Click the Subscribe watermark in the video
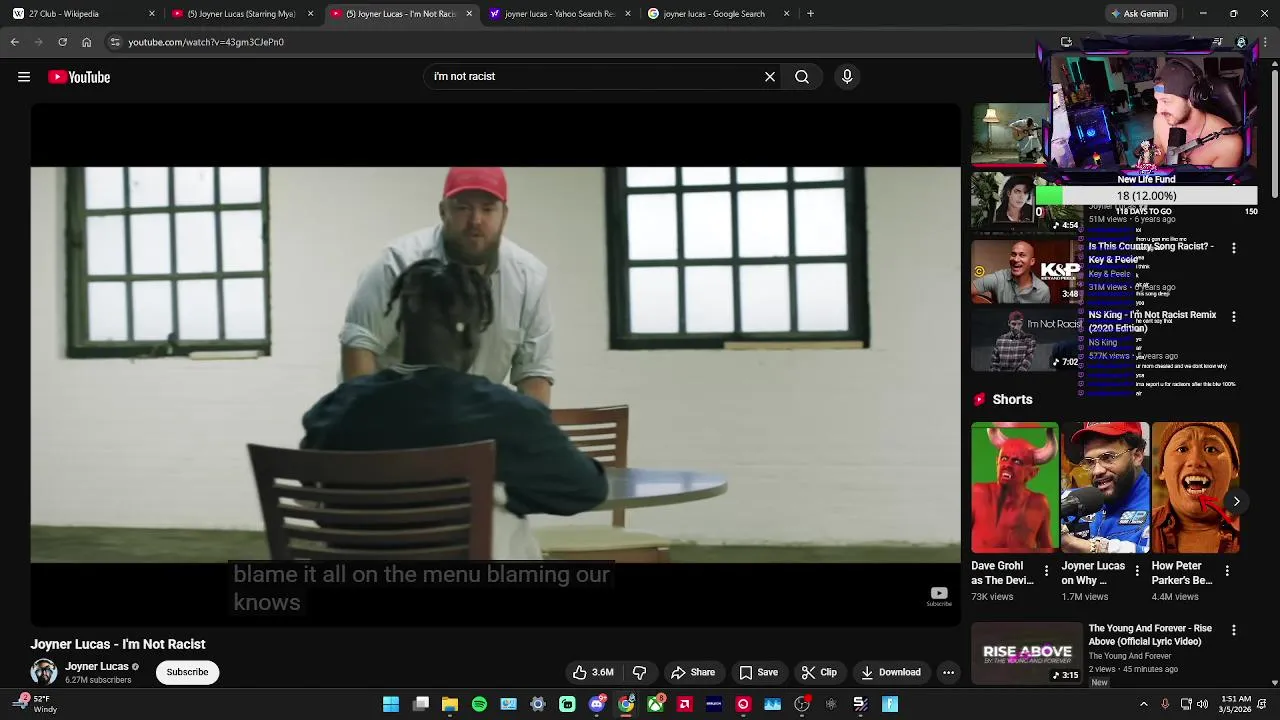Screen dimensions: 1280x720 [939, 596]
